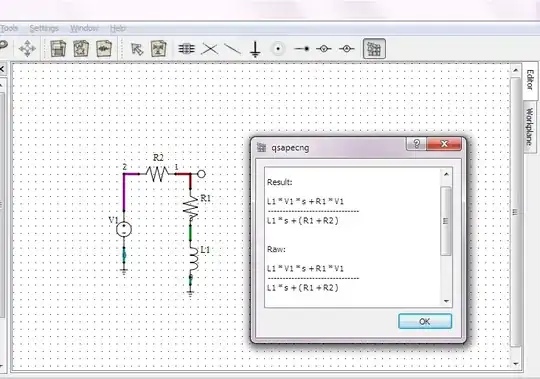
Task: Click the result dialog scrollbar thumb
Action: click(x=446, y=221)
